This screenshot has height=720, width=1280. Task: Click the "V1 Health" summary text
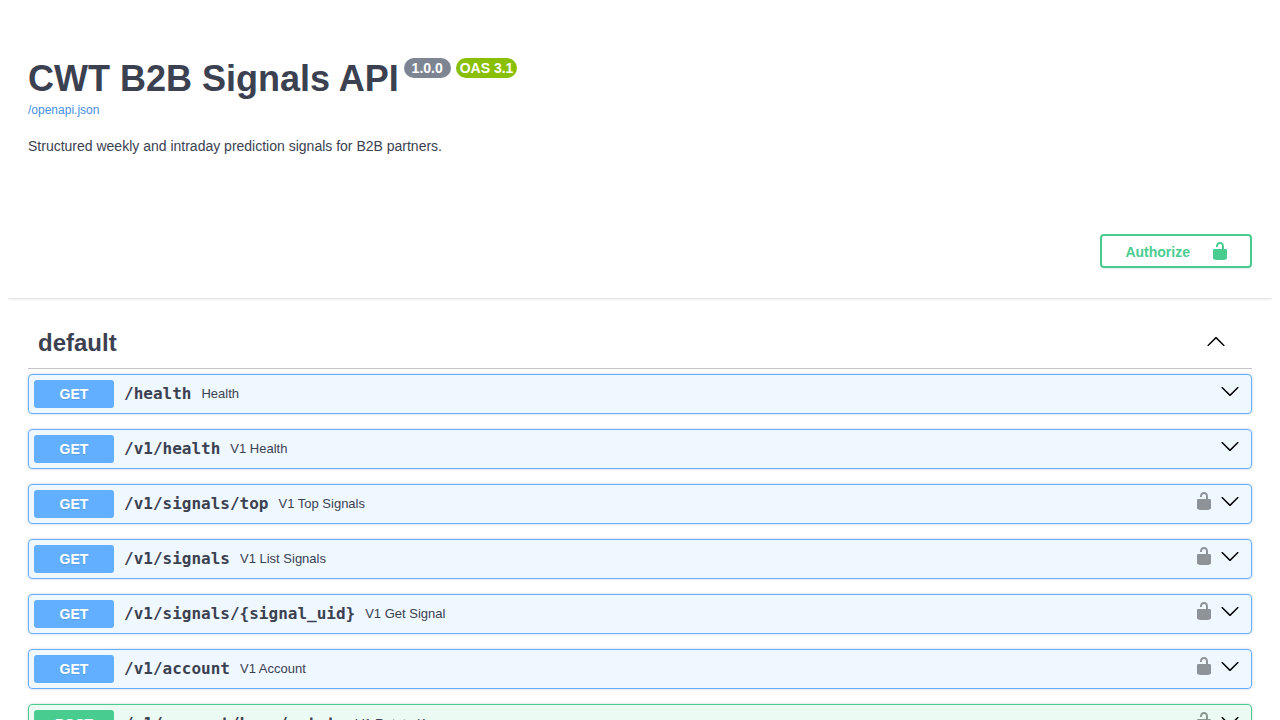pos(259,449)
